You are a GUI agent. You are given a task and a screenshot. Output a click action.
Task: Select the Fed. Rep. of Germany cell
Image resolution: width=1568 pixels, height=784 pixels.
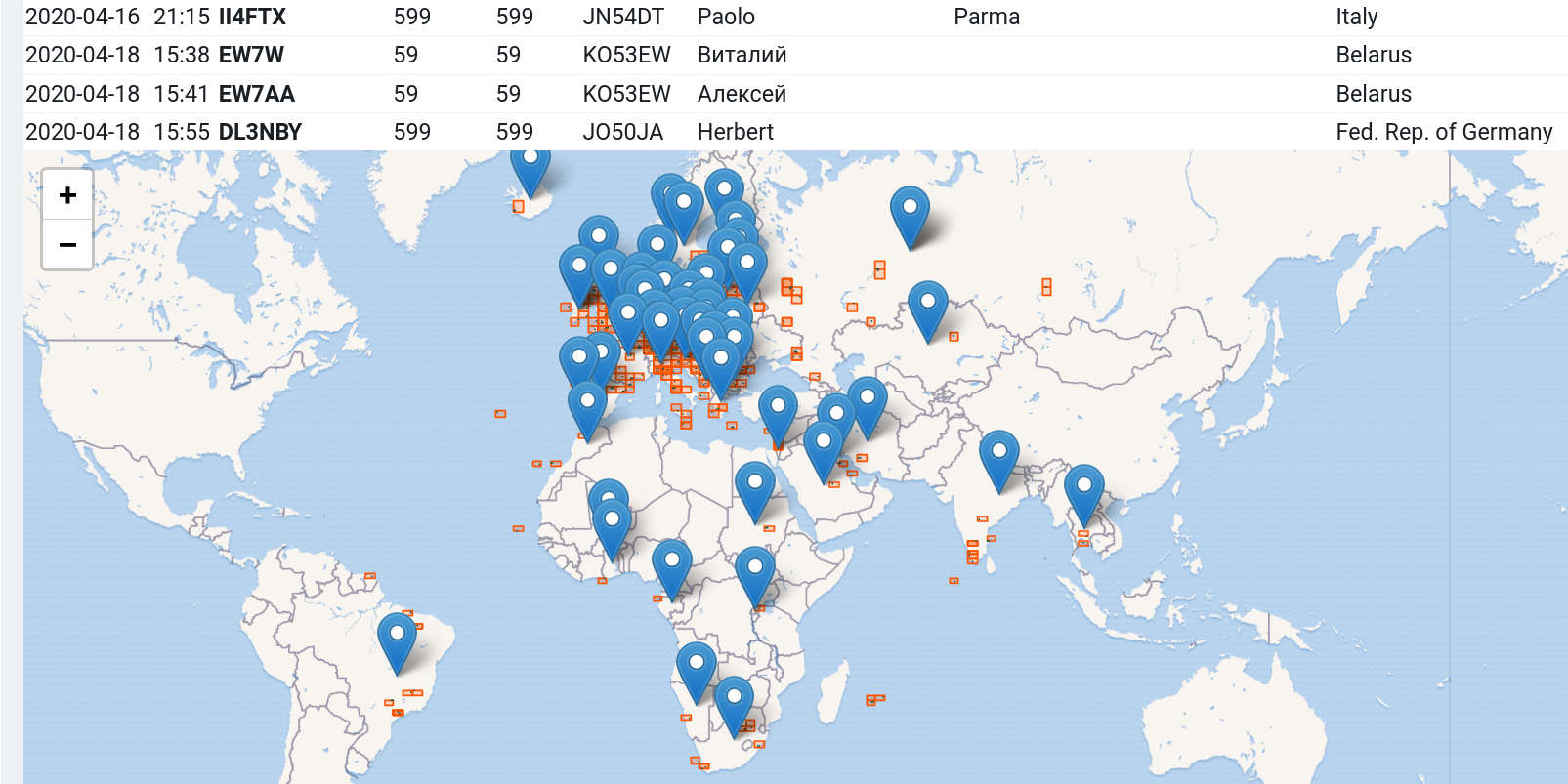pos(1443,132)
